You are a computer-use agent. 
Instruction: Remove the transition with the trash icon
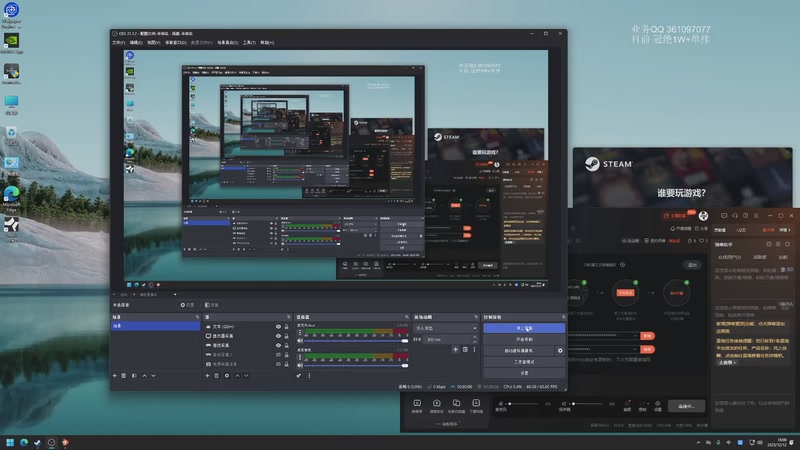[465, 349]
